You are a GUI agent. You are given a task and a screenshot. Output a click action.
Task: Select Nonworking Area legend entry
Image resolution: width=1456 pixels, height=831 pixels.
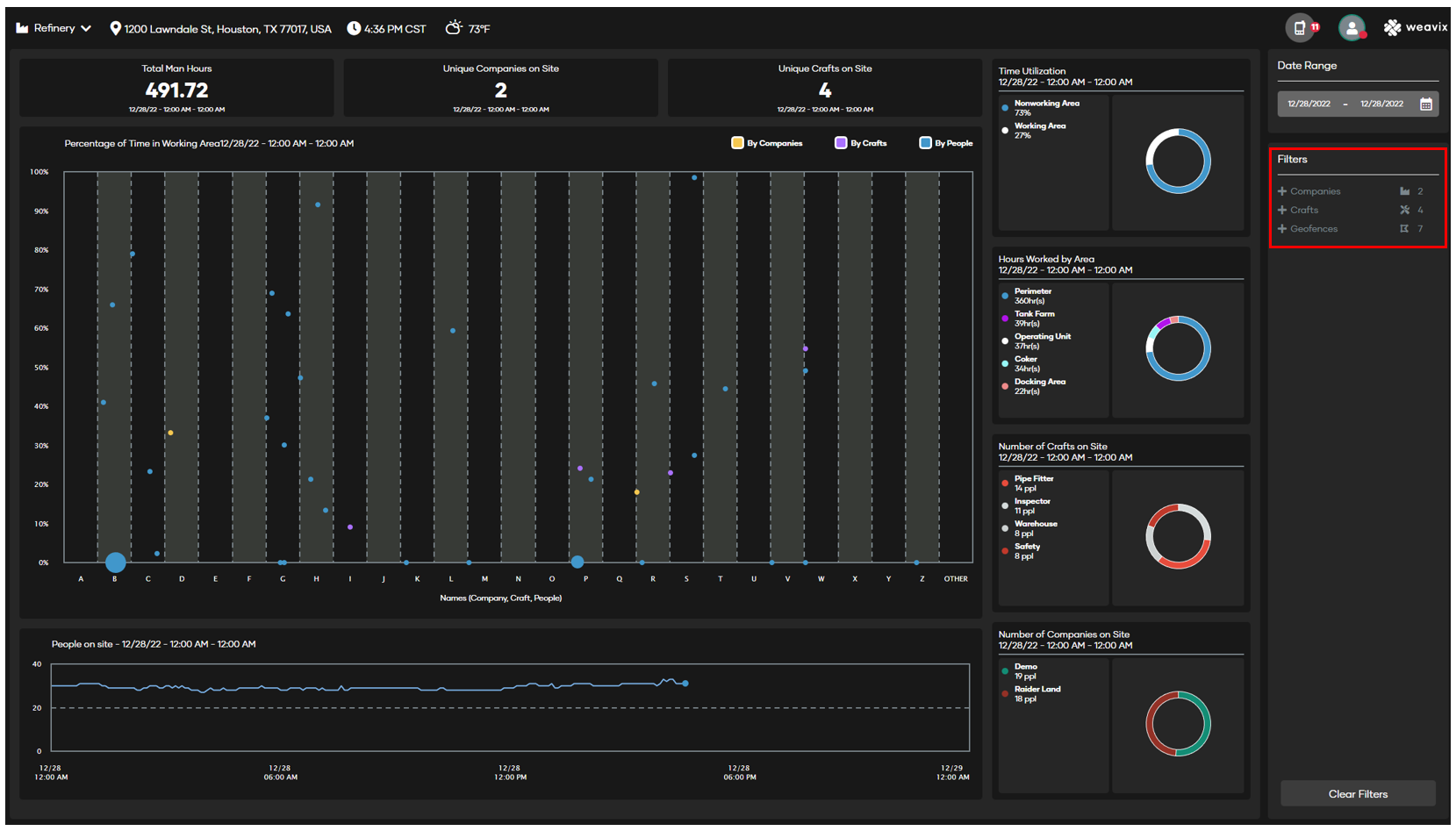pos(1041,108)
